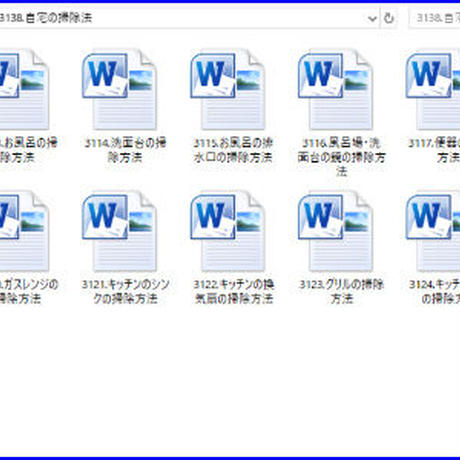Select the Word icon above ガスレンジの掃除方法
Screen dimensions: 460x460
coord(24,232)
